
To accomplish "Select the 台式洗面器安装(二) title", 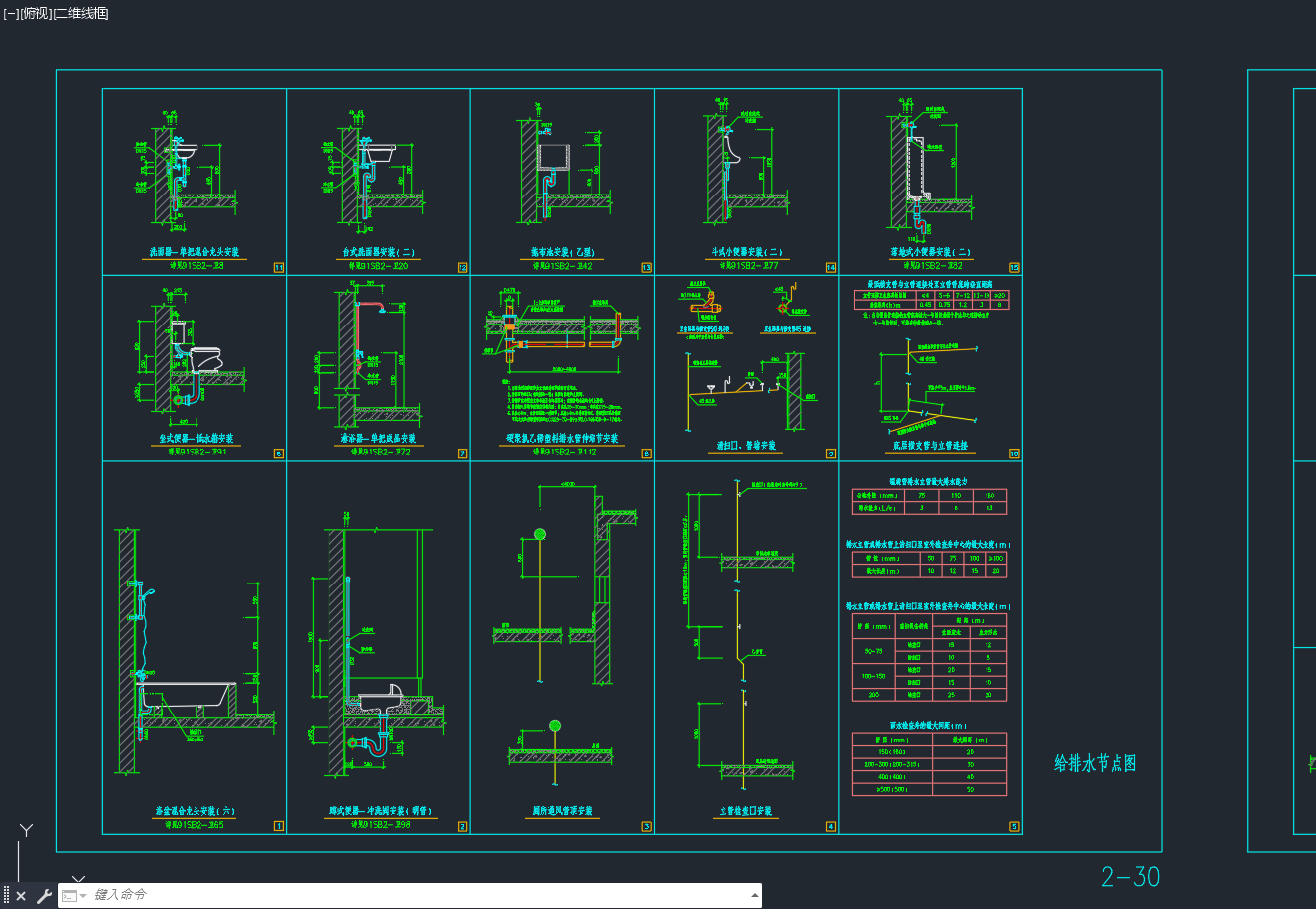I will click(x=378, y=253).
